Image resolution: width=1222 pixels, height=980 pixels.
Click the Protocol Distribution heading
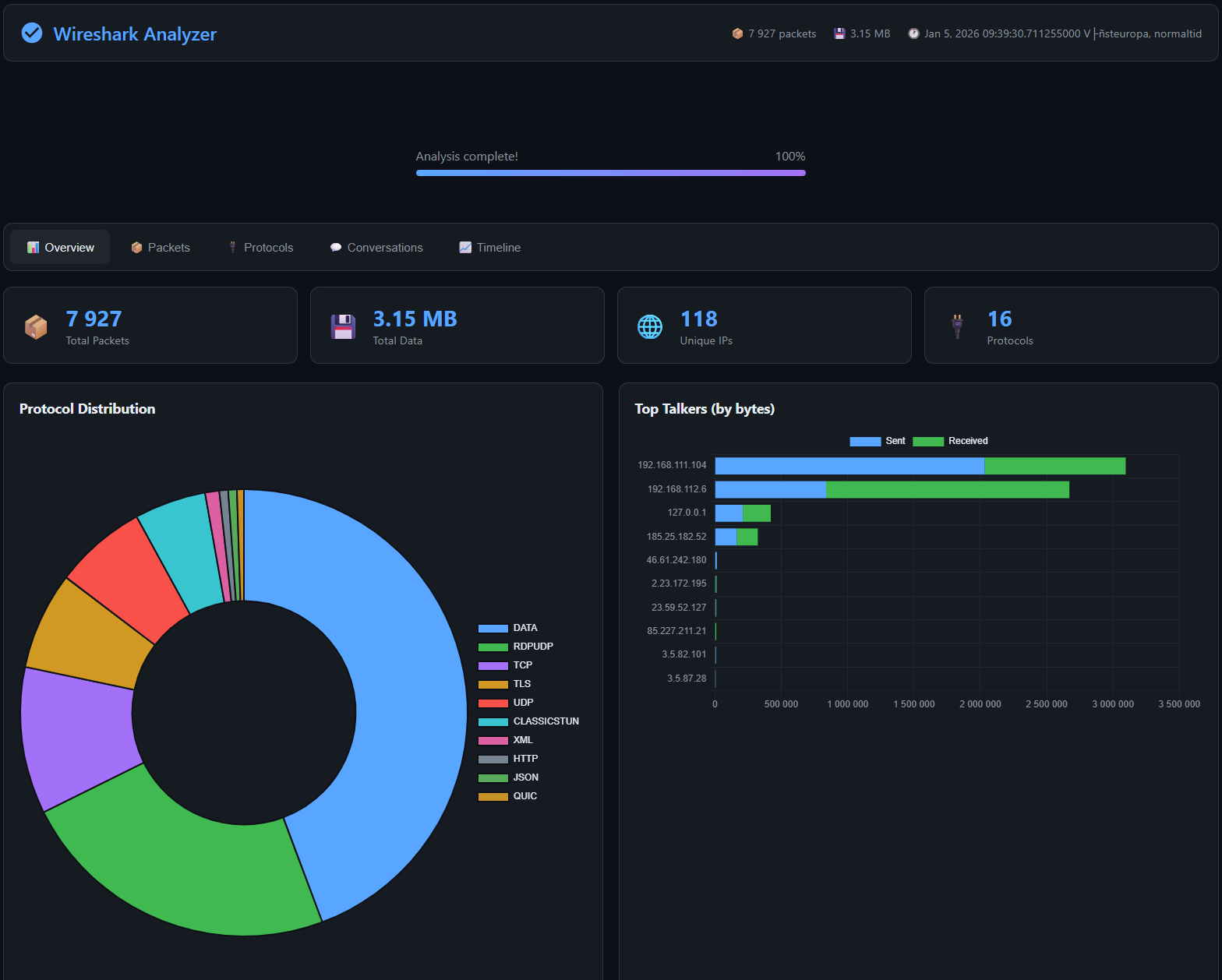coord(87,409)
